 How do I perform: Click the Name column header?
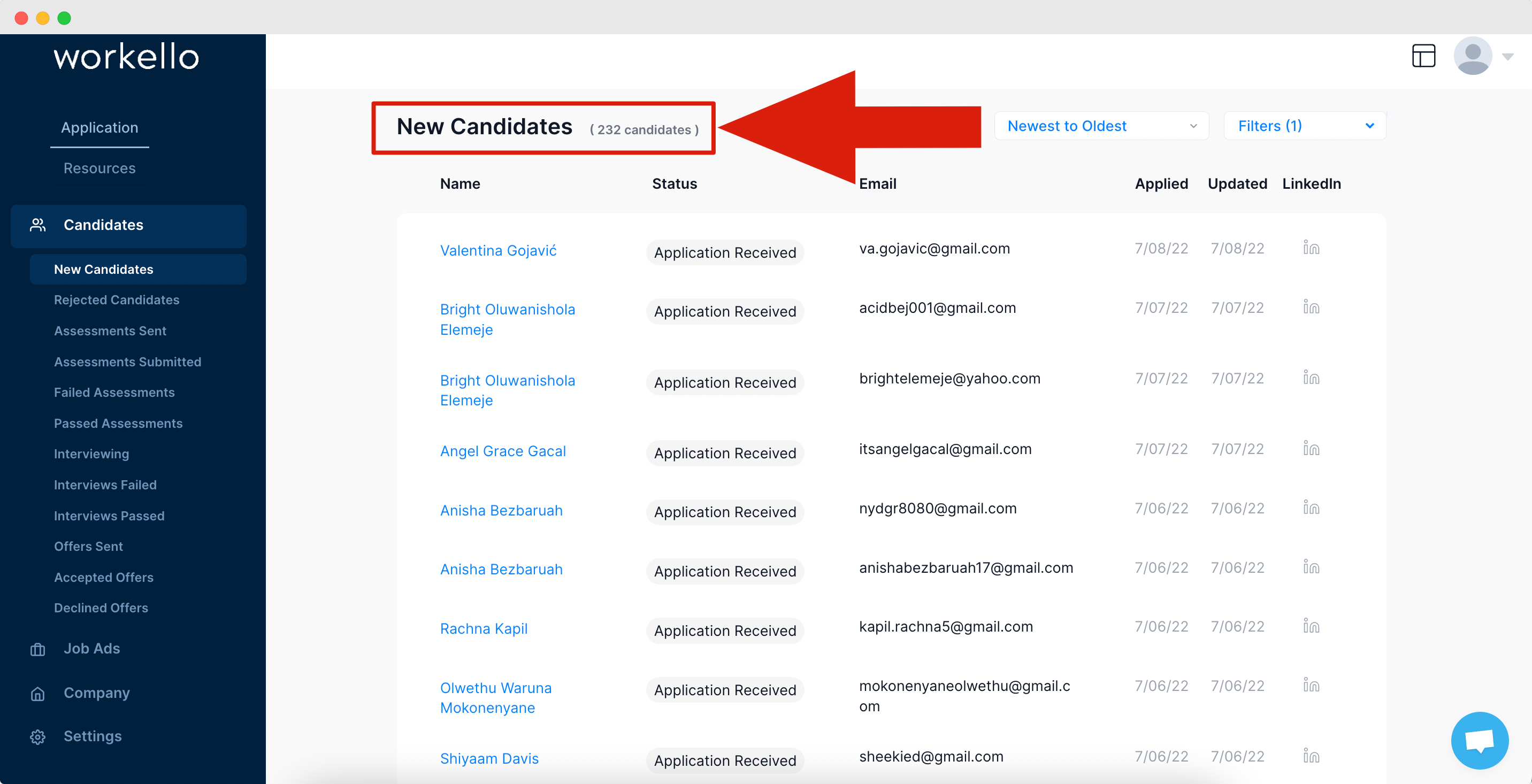(459, 183)
